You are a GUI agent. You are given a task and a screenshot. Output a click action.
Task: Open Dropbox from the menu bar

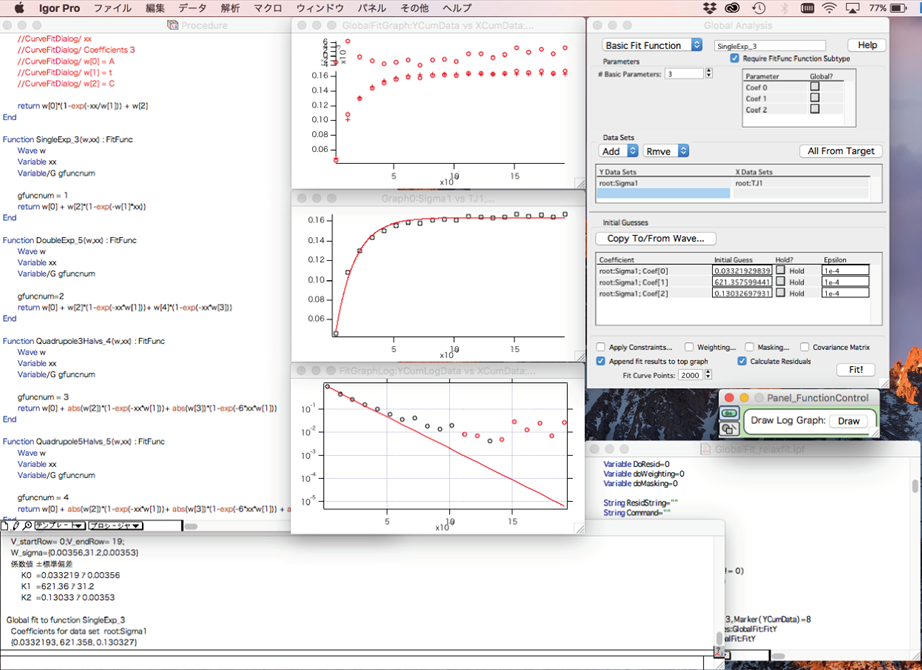click(x=711, y=8)
